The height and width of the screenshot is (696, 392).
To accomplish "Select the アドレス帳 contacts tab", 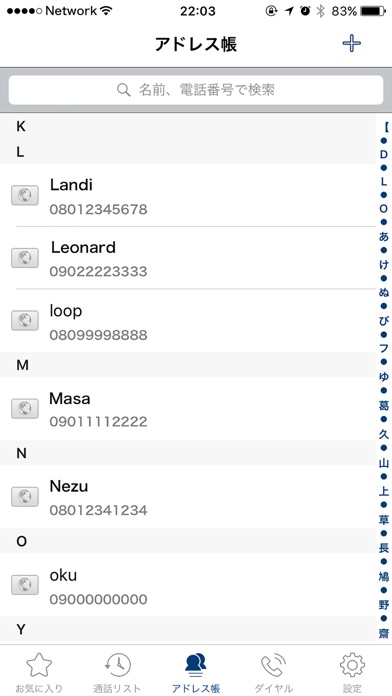I will (x=196, y=672).
